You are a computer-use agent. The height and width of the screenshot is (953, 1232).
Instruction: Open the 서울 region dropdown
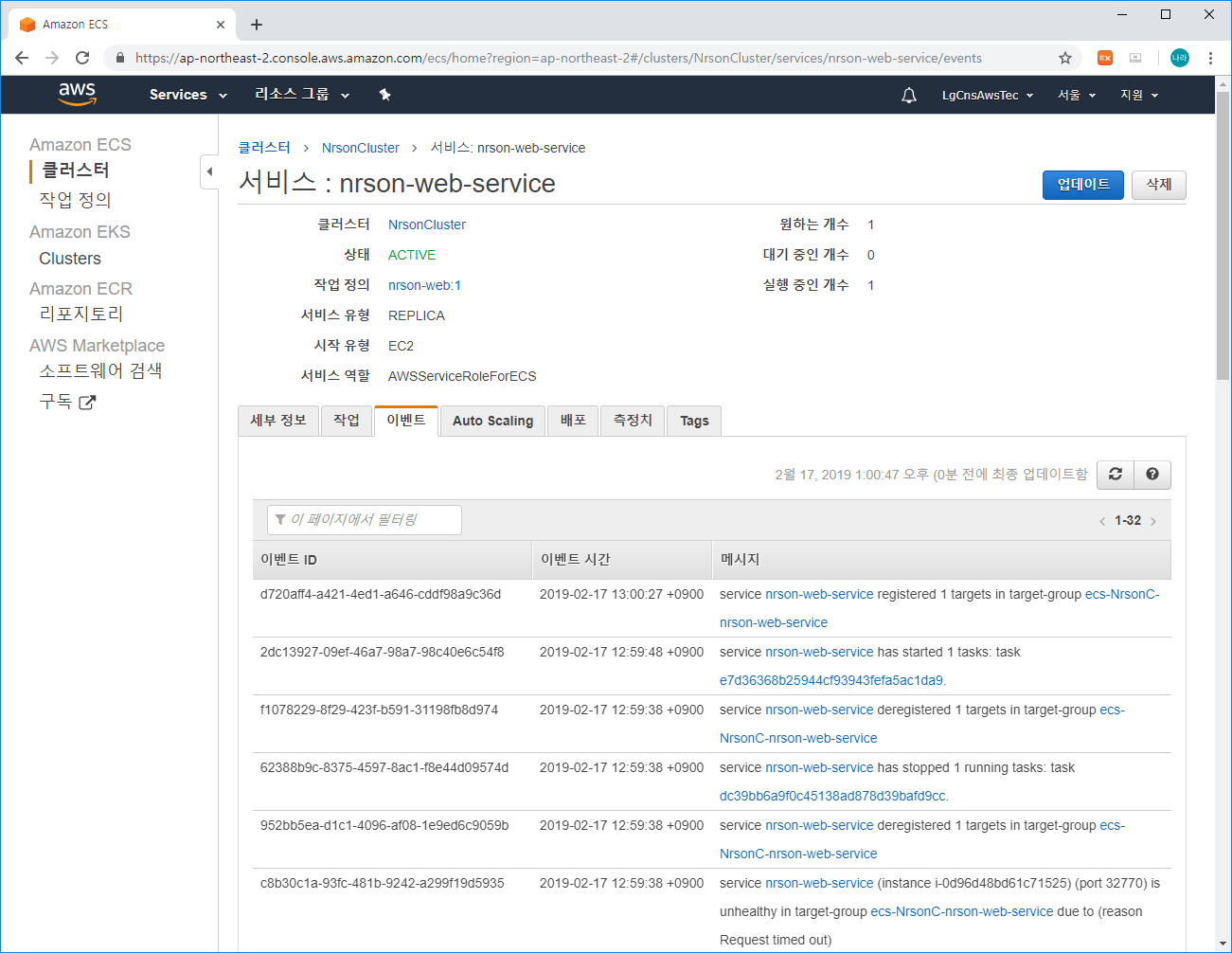[x=1077, y=95]
